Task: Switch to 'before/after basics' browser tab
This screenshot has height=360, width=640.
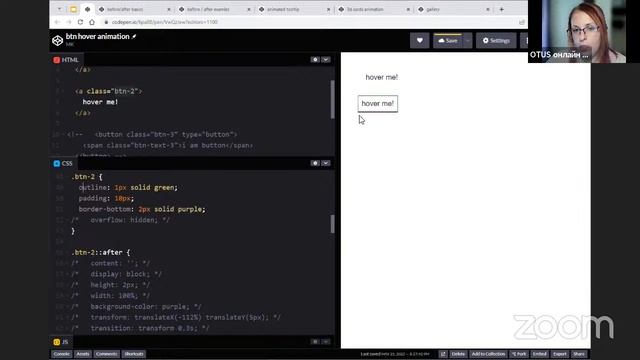Action: tap(134, 9)
